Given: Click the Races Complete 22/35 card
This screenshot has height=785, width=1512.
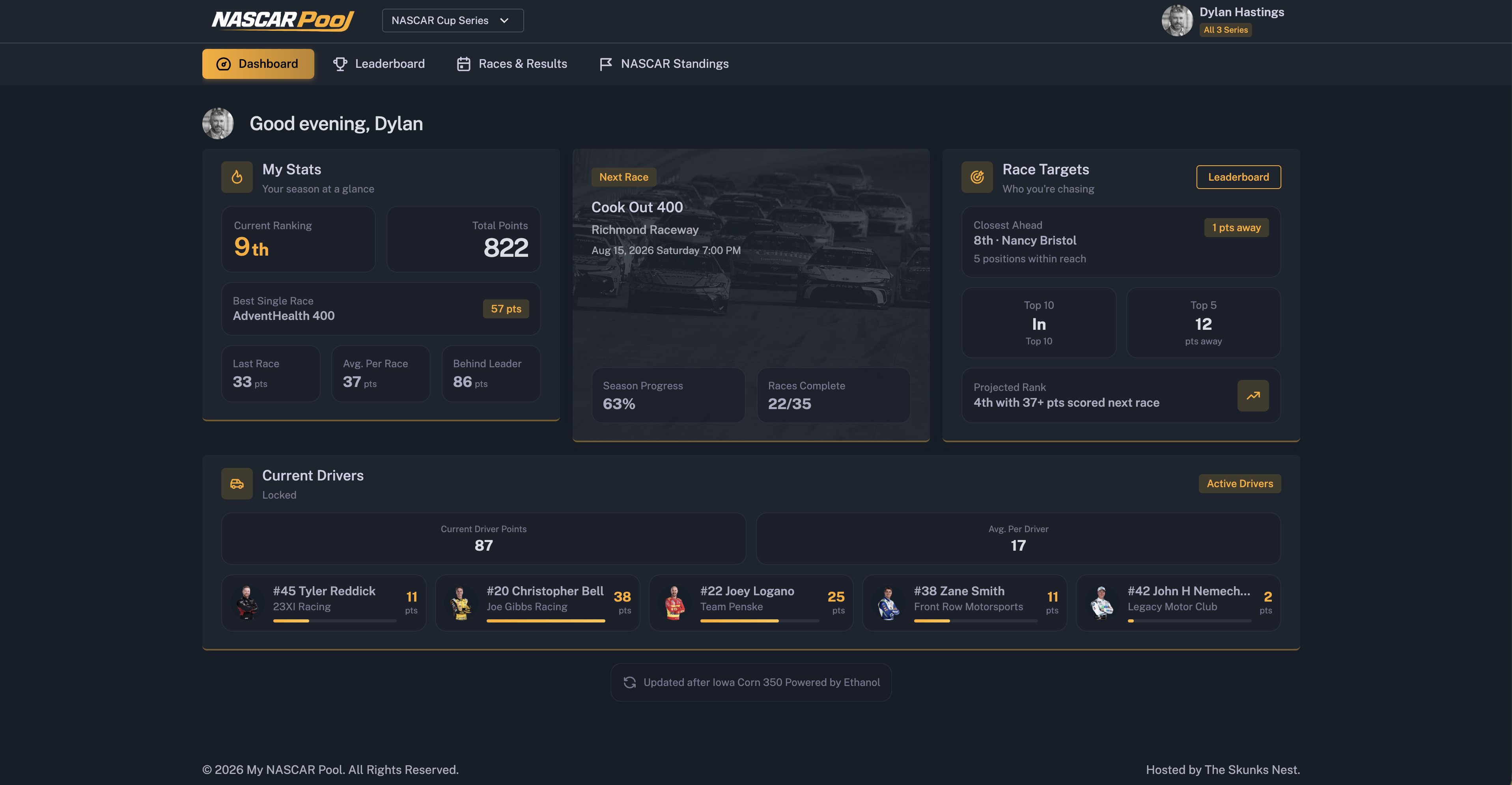Looking at the screenshot, I should (x=833, y=395).
